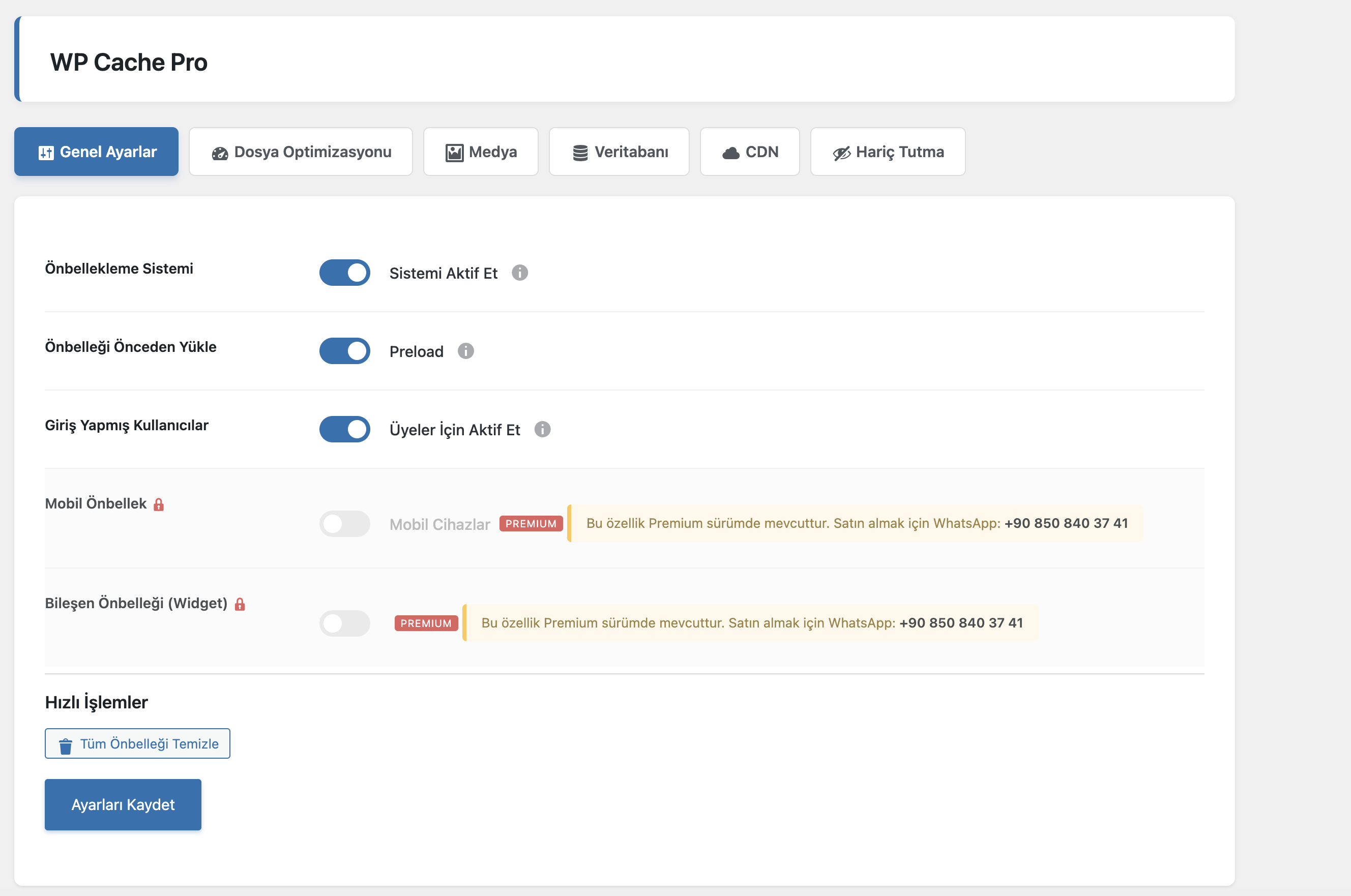
Task: Click the lock icon beside Mobil Önbellek
Action: coord(159,504)
